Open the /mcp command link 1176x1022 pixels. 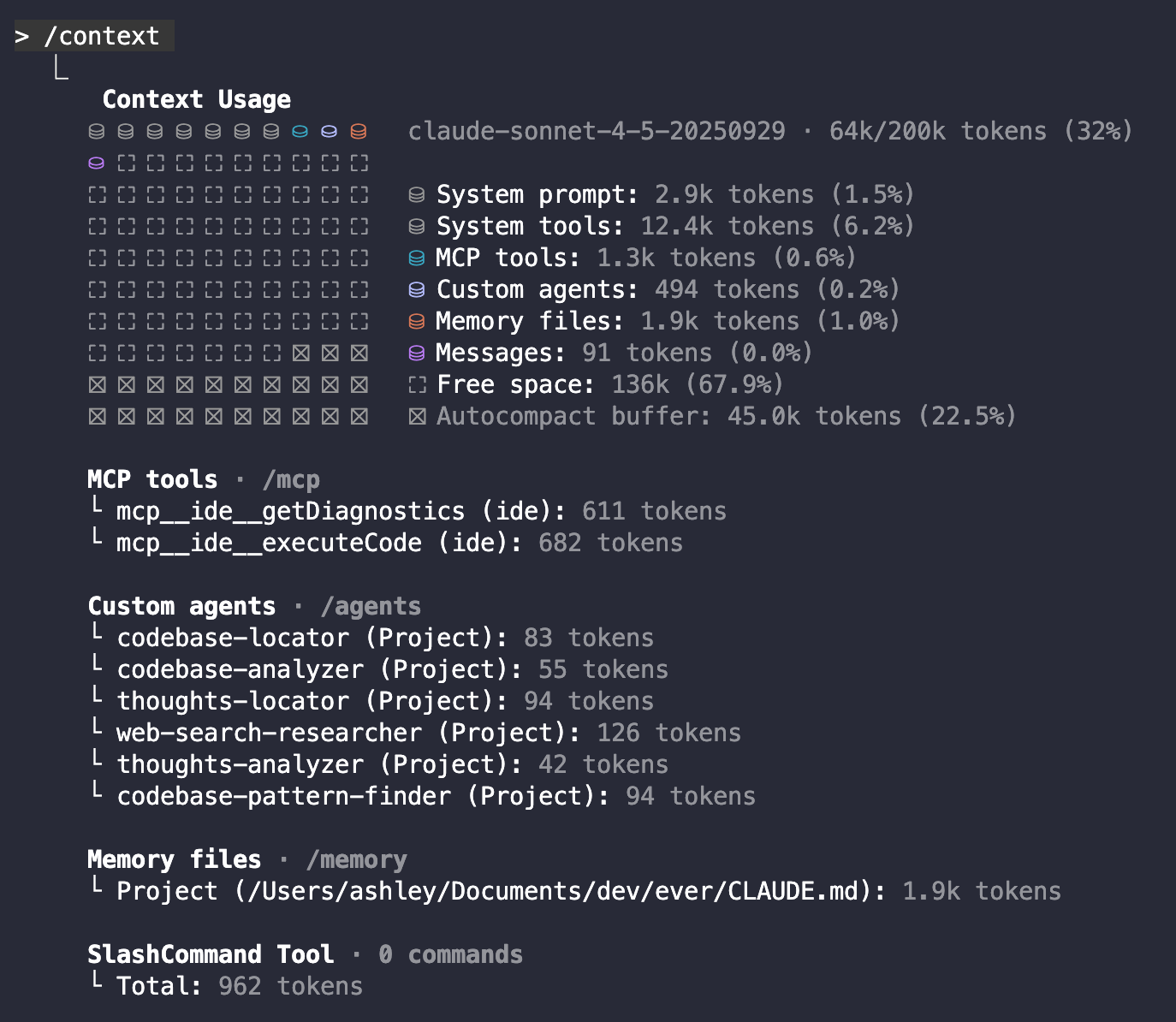click(291, 479)
